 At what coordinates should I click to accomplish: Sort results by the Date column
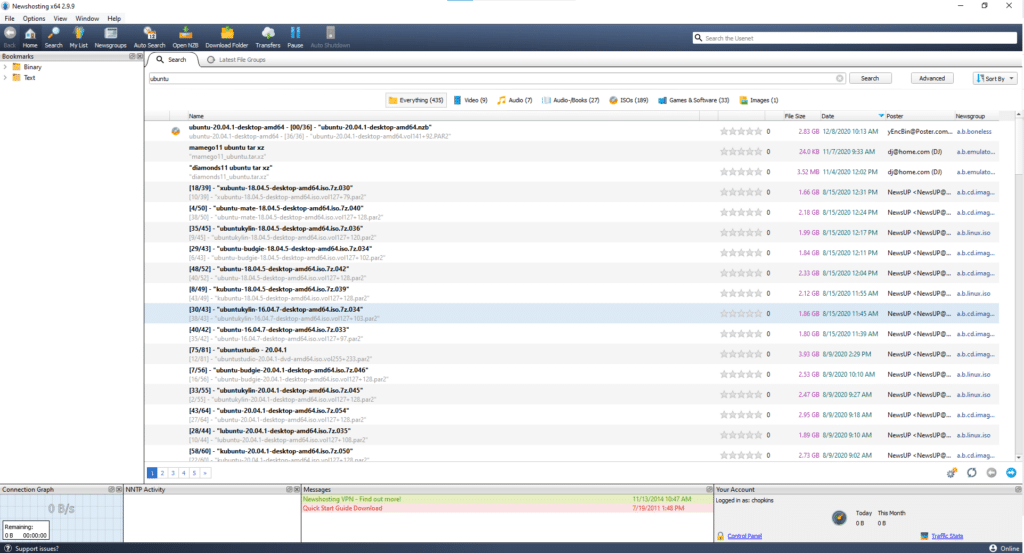pos(852,116)
